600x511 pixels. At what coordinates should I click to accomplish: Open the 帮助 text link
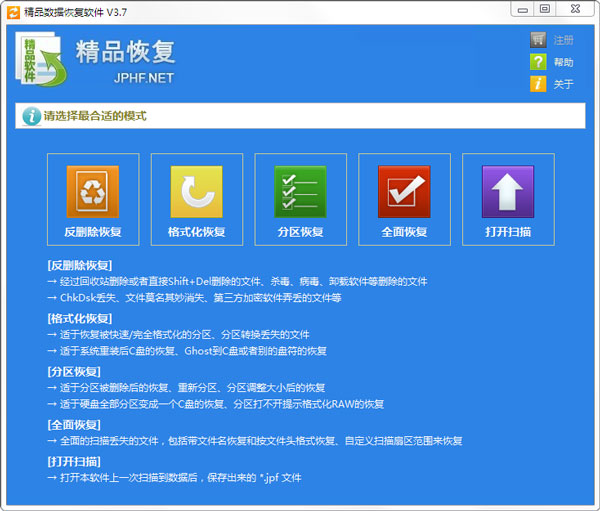point(563,63)
